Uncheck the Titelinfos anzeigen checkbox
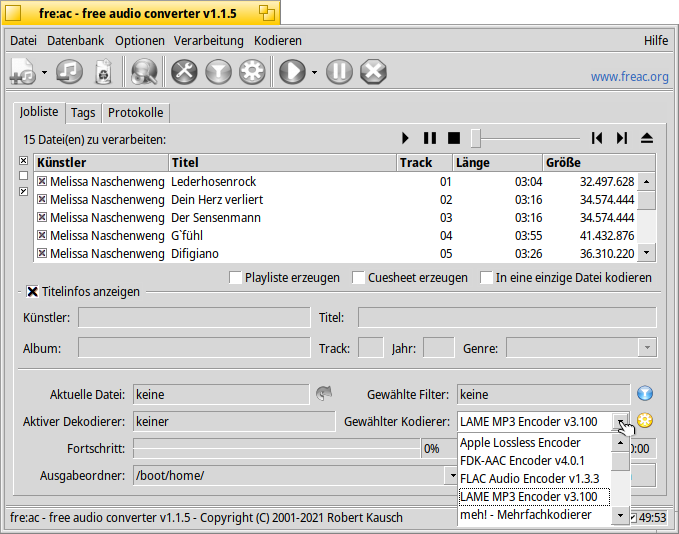 [33, 292]
